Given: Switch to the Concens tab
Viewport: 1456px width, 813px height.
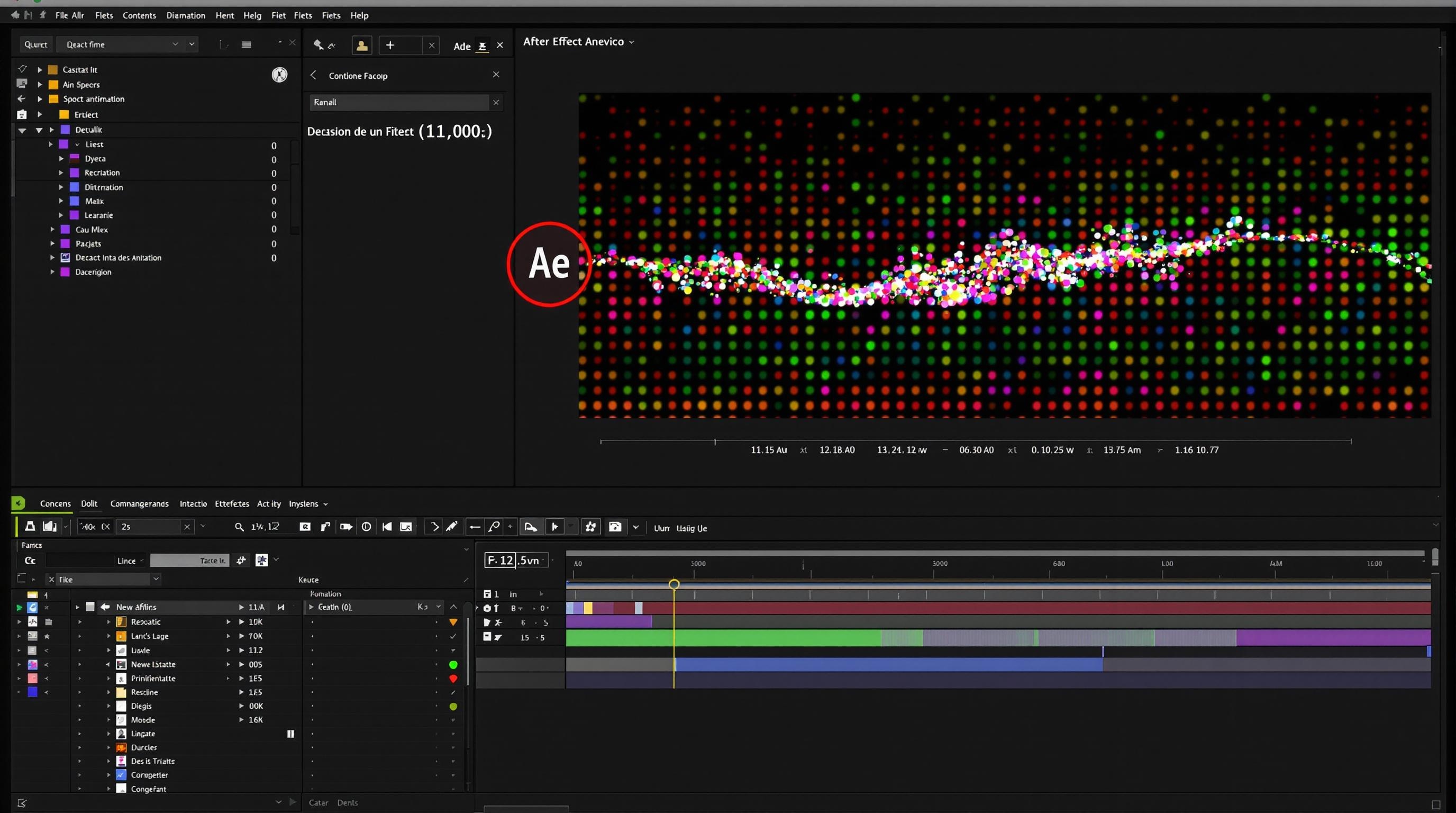Looking at the screenshot, I should 56,503.
